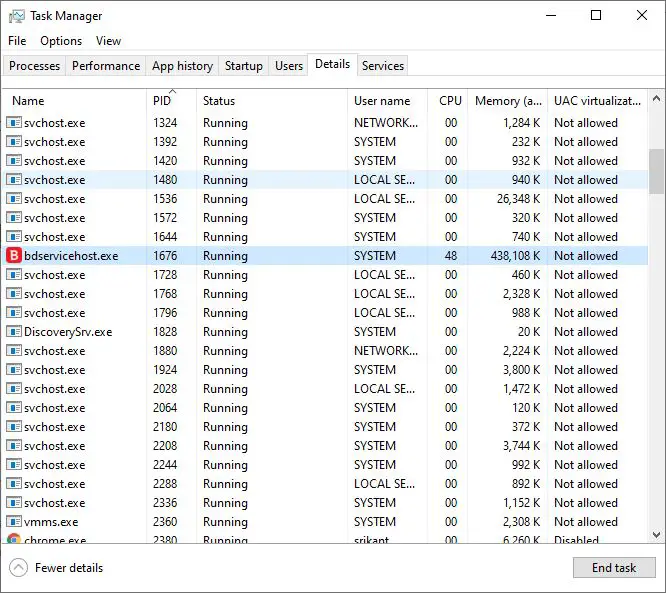Click icon of svchost.exe with PID 2336

(x=14, y=503)
